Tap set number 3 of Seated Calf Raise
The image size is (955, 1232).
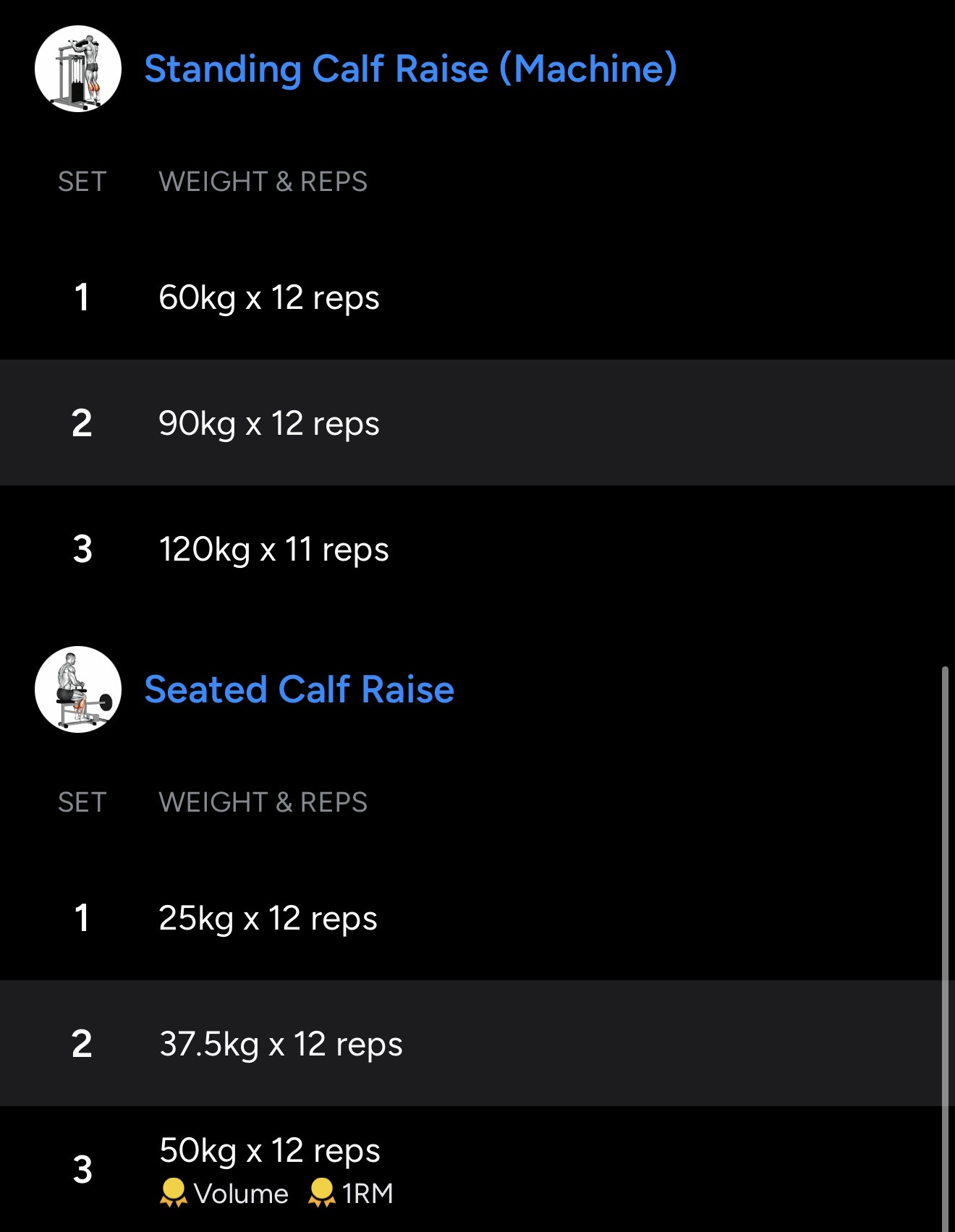click(x=82, y=1169)
